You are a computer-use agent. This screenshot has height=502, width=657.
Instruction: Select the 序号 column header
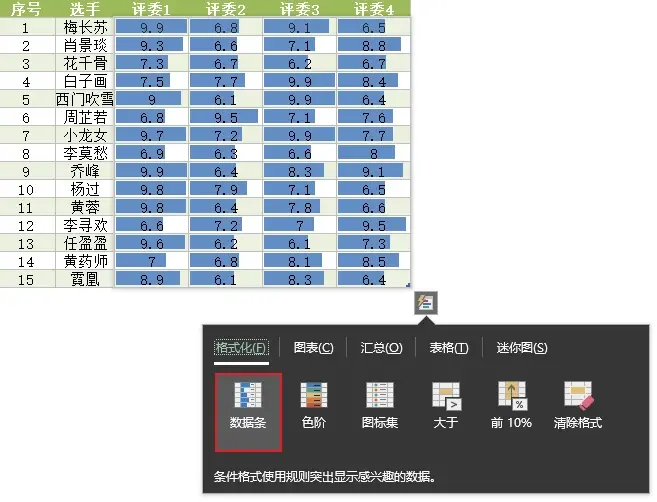click(x=27, y=8)
